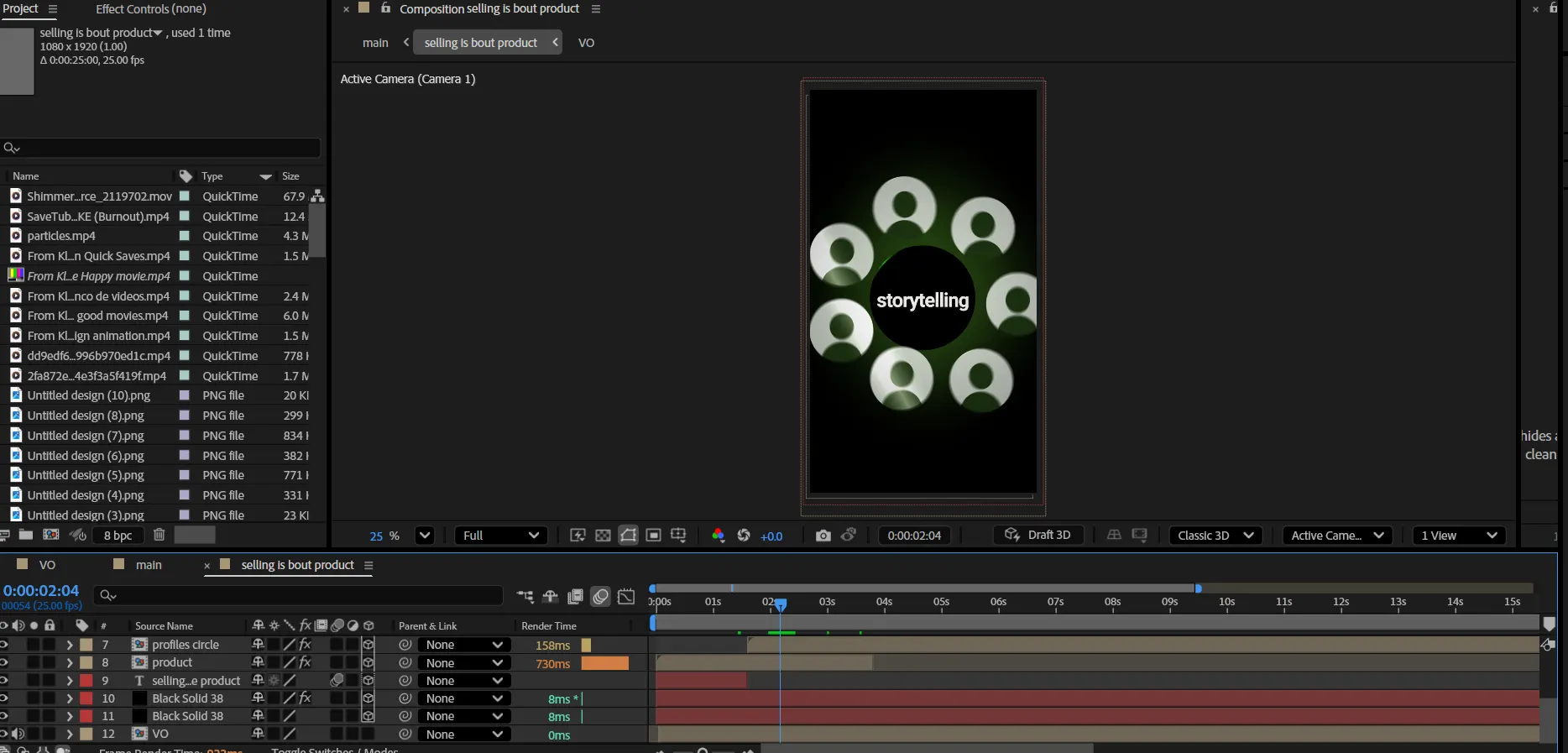Viewport: 1568px width, 753px height.
Task: Click the 8 bpc color depth button
Action: 118,536
